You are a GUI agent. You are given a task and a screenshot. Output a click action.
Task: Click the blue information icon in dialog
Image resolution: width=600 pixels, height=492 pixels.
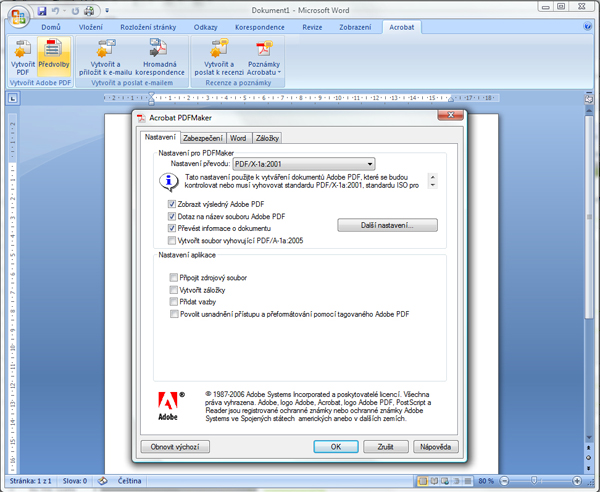(x=169, y=182)
